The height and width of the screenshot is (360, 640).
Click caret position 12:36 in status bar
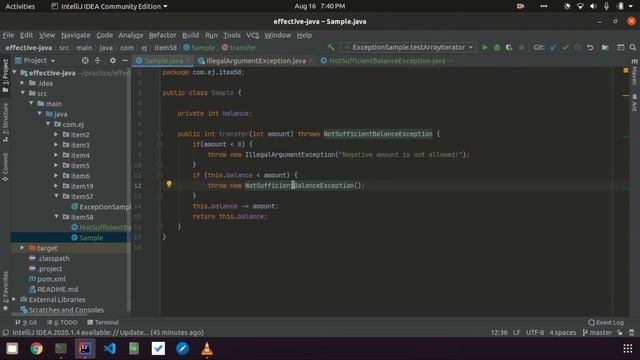click(499, 333)
